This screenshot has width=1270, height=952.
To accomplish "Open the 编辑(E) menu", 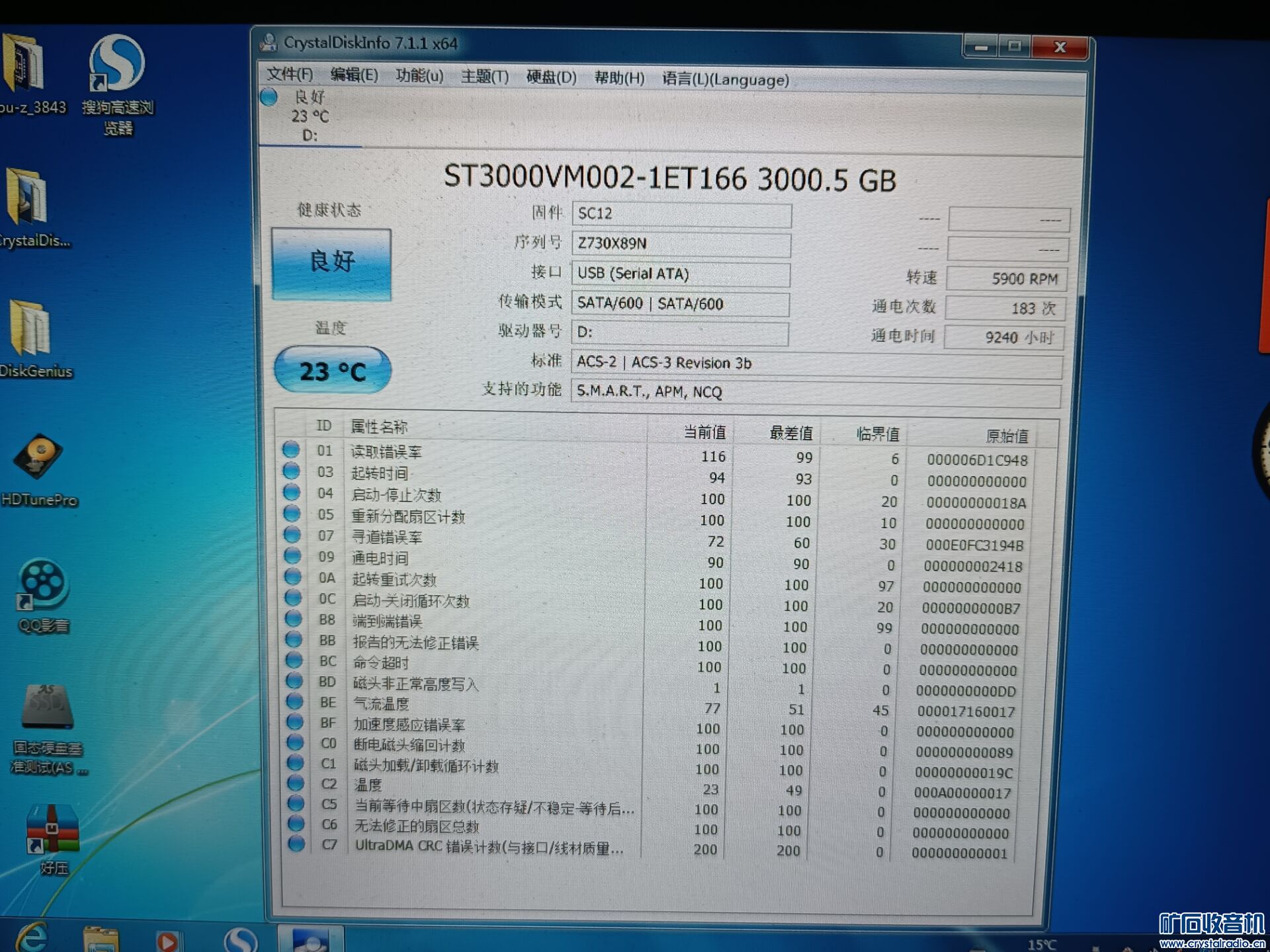I will (354, 75).
